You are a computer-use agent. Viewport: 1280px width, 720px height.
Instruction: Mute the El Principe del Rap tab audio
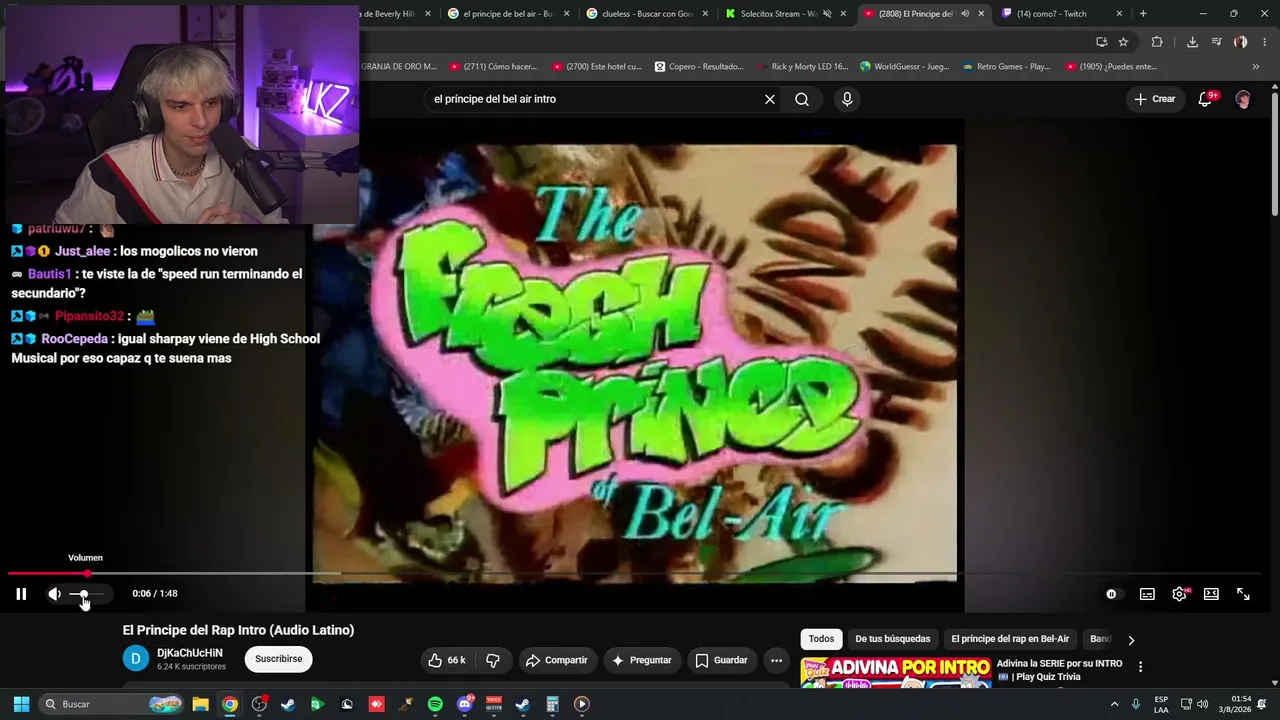pos(965,14)
